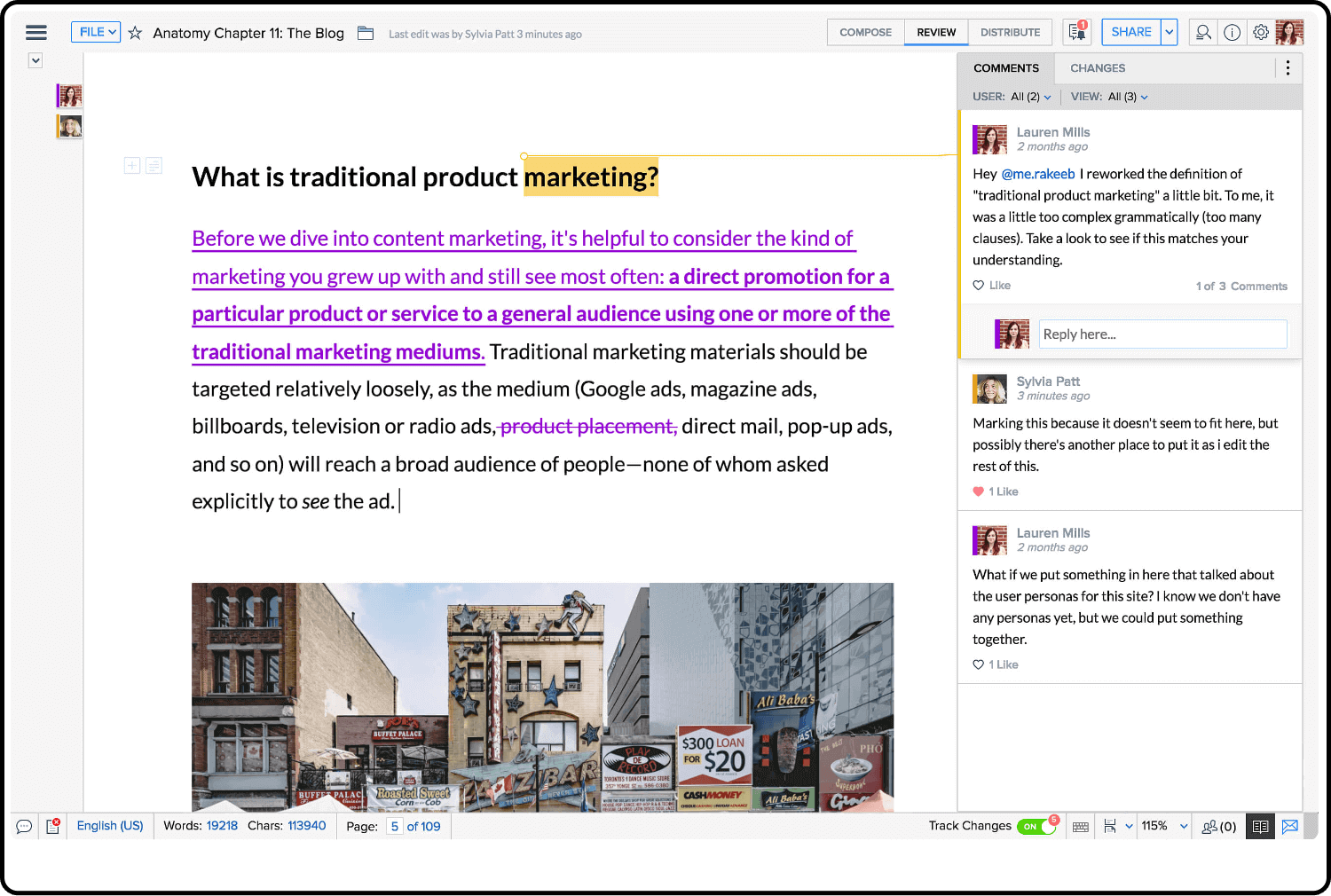The image size is (1331, 896).
Task: Open the document info icon
Action: (x=1233, y=33)
